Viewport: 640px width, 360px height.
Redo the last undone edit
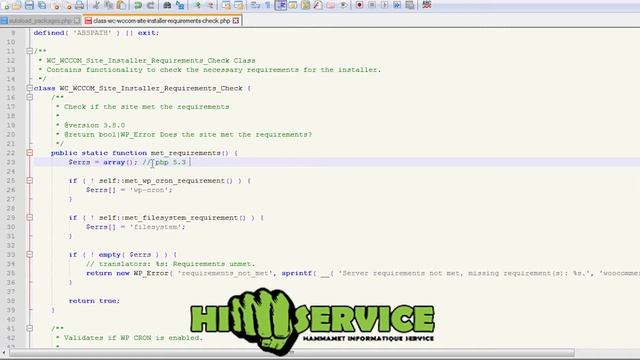[150, 5]
